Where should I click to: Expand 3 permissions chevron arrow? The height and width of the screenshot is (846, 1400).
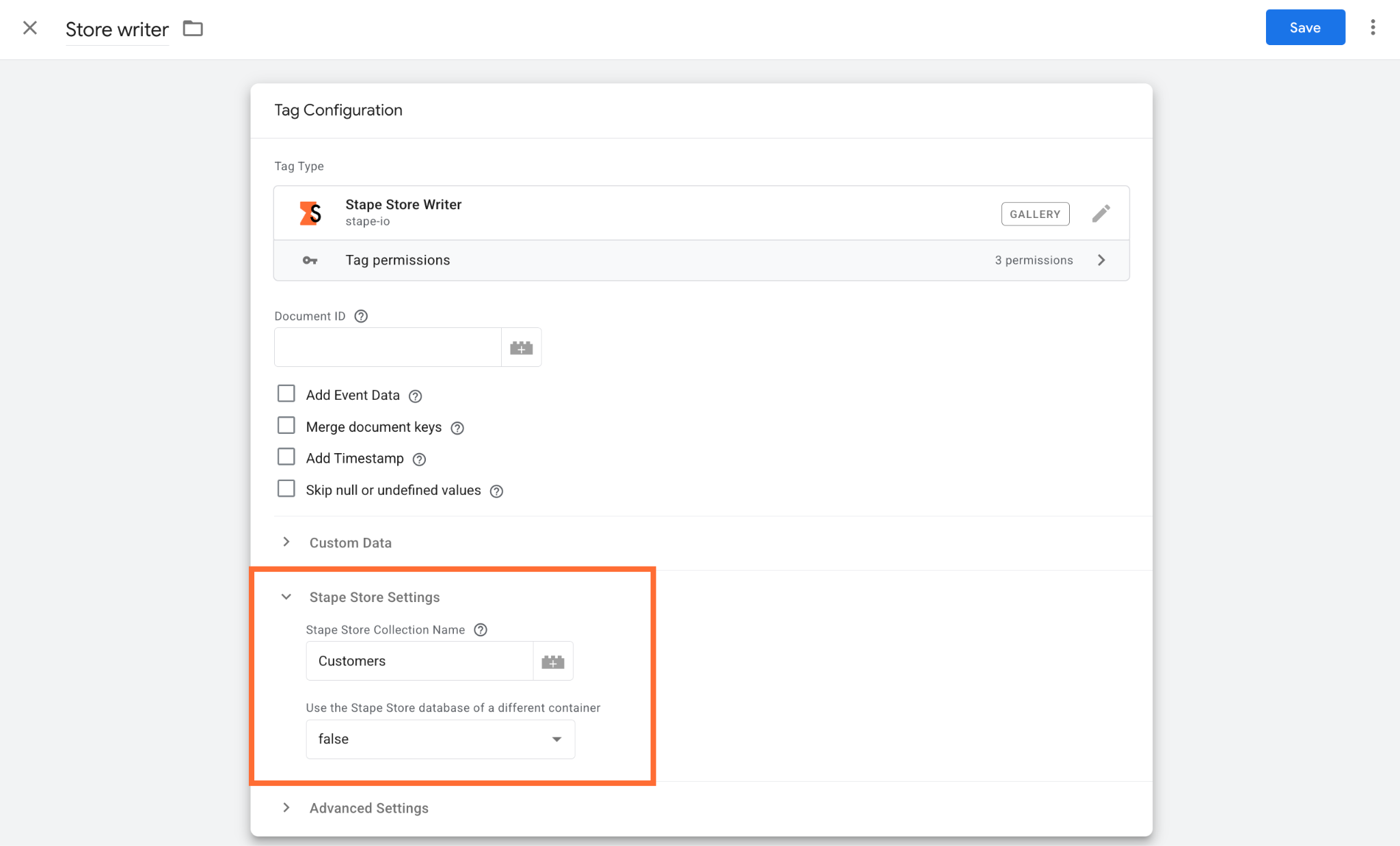click(1101, 260)
